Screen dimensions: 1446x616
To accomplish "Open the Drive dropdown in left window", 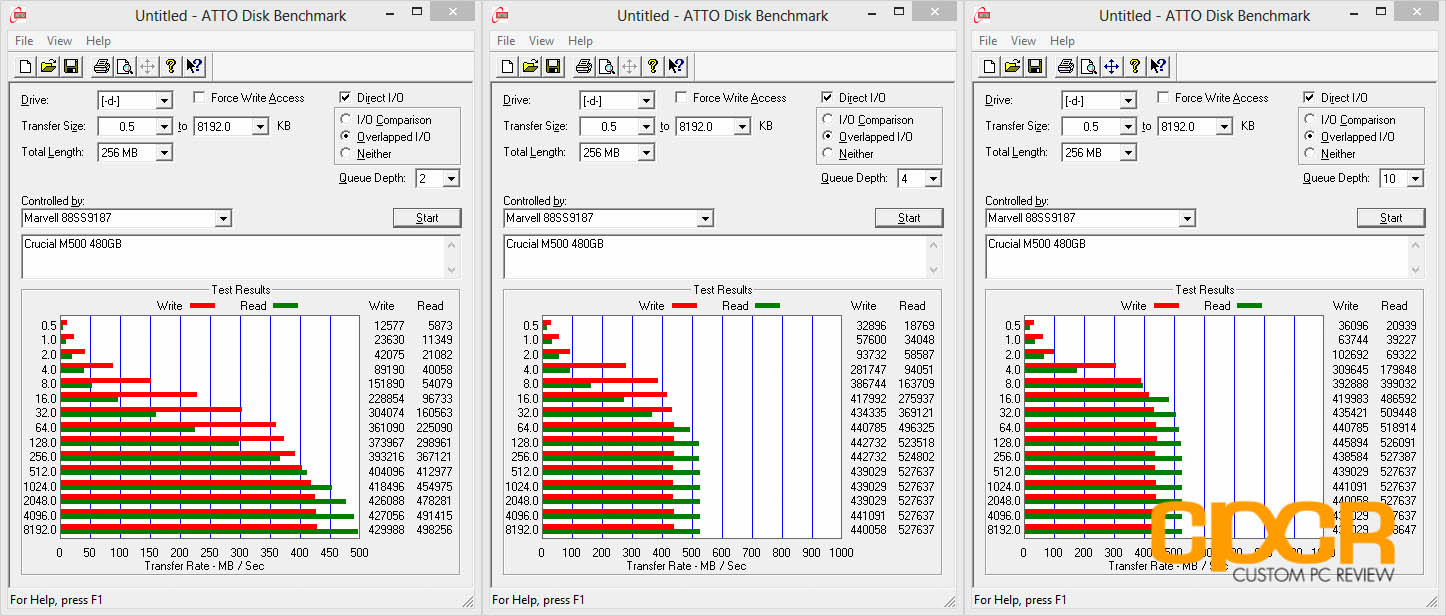I will 164,100.
